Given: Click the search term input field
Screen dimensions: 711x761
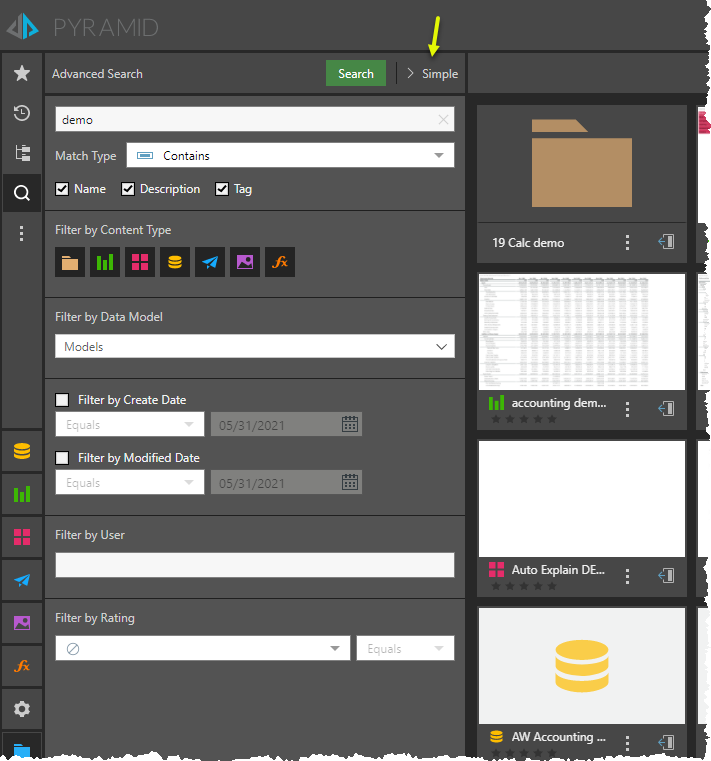Looking at the screenshot, I should [255, 119].
